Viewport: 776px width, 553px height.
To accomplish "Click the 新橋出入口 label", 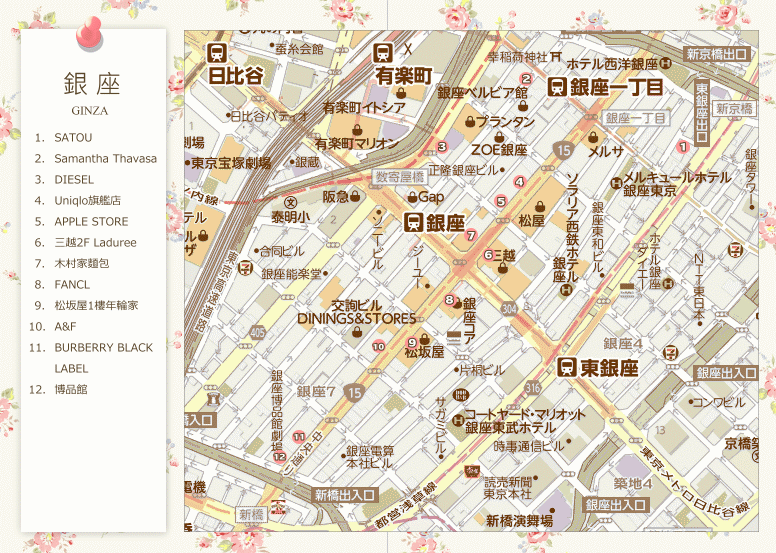I will click(345, 495).
